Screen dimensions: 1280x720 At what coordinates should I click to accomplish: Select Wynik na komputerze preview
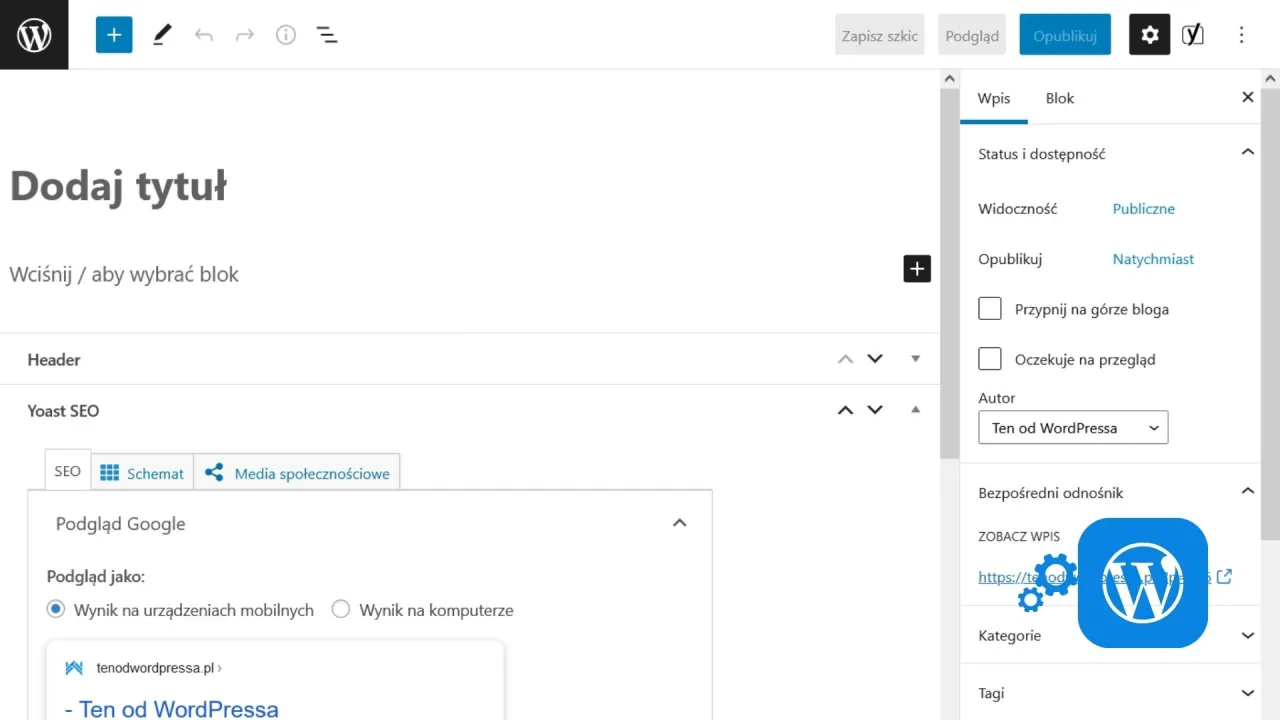[340, 609]
